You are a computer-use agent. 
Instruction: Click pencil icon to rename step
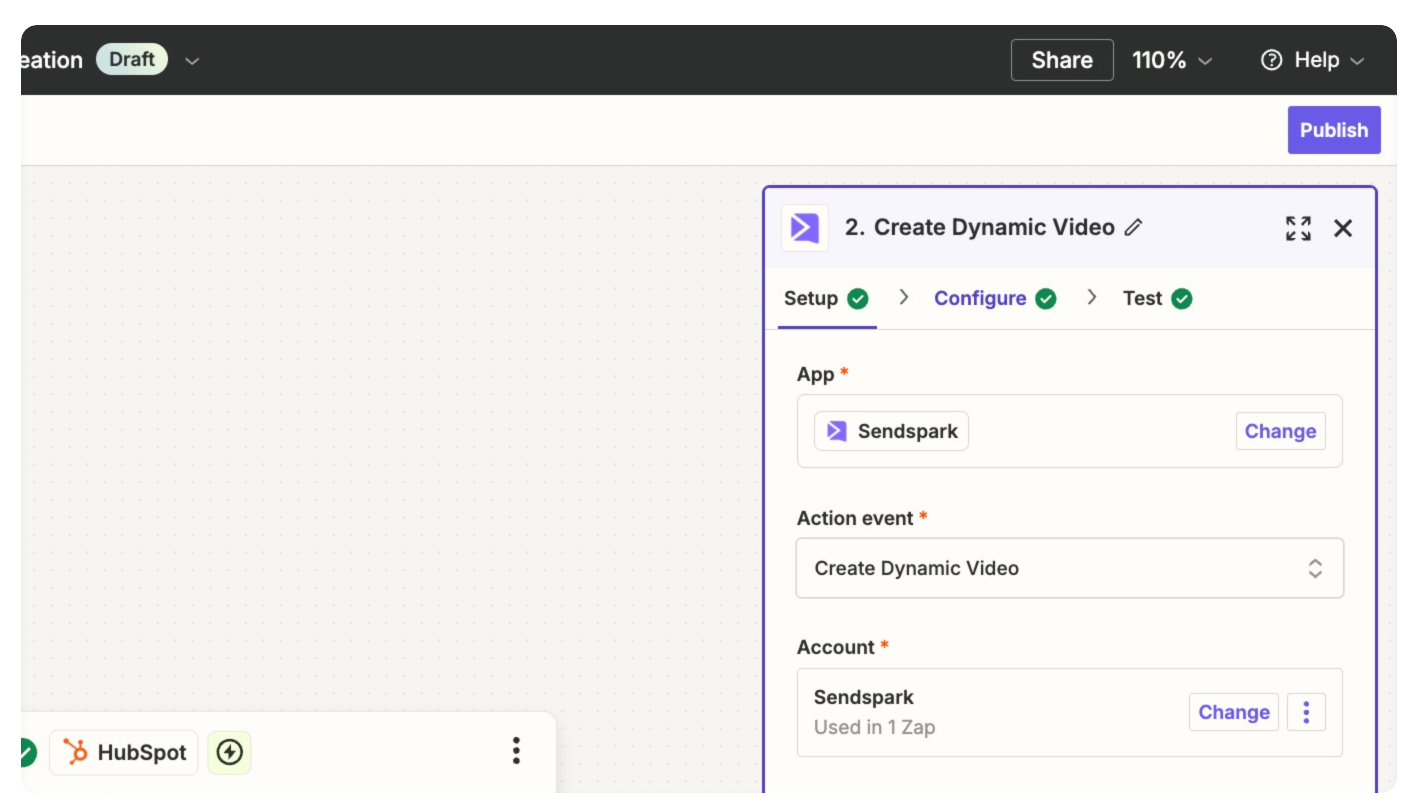click(x=1133, y=228)
